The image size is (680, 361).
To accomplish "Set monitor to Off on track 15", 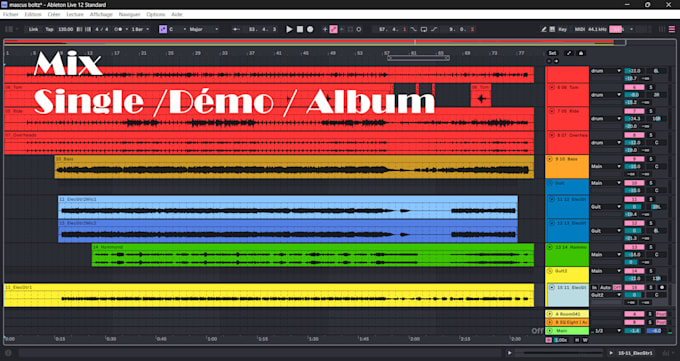I will tap(617, 287).
